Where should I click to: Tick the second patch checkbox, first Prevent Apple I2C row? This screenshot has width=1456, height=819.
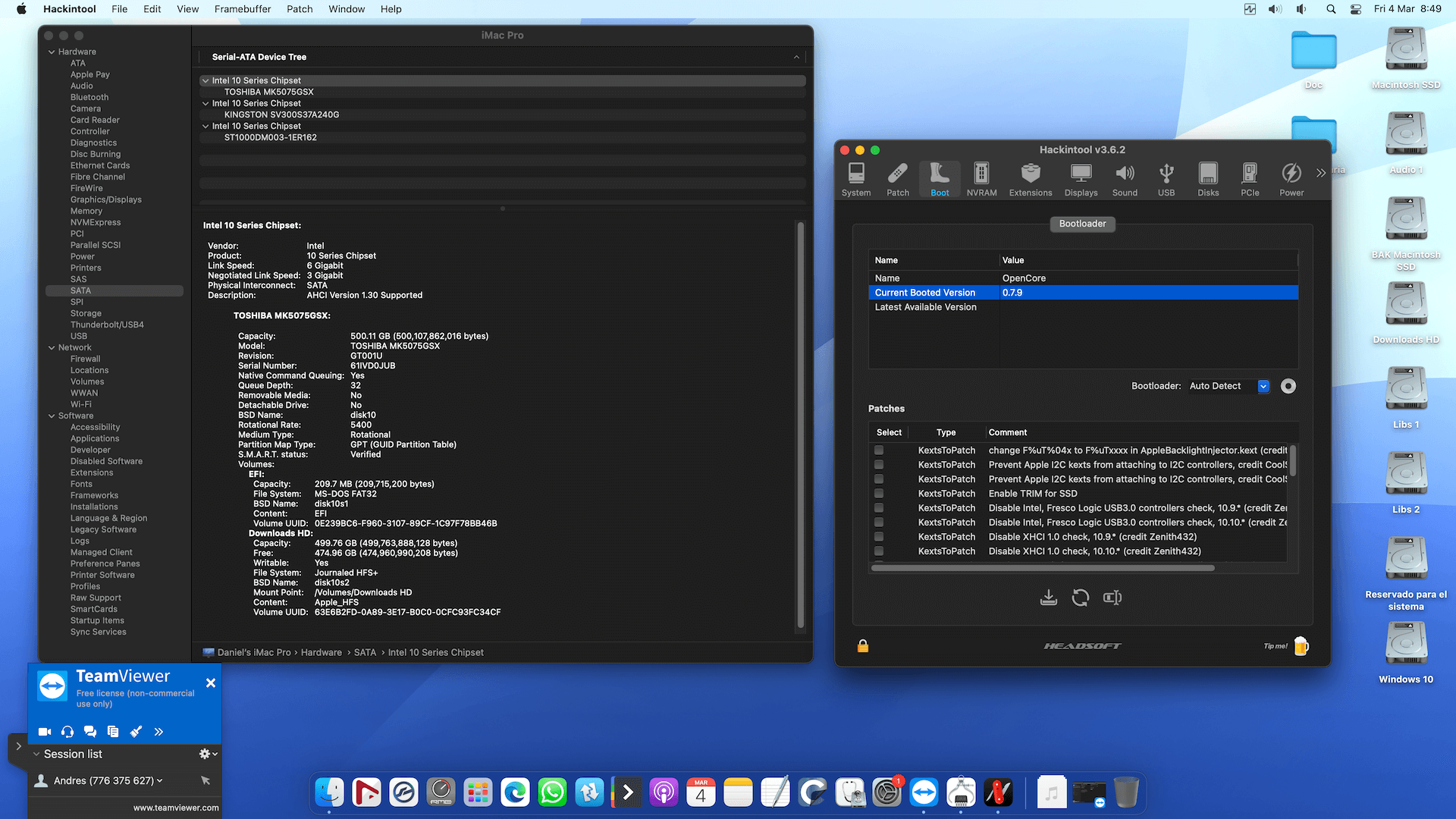(x=879, y=465)
